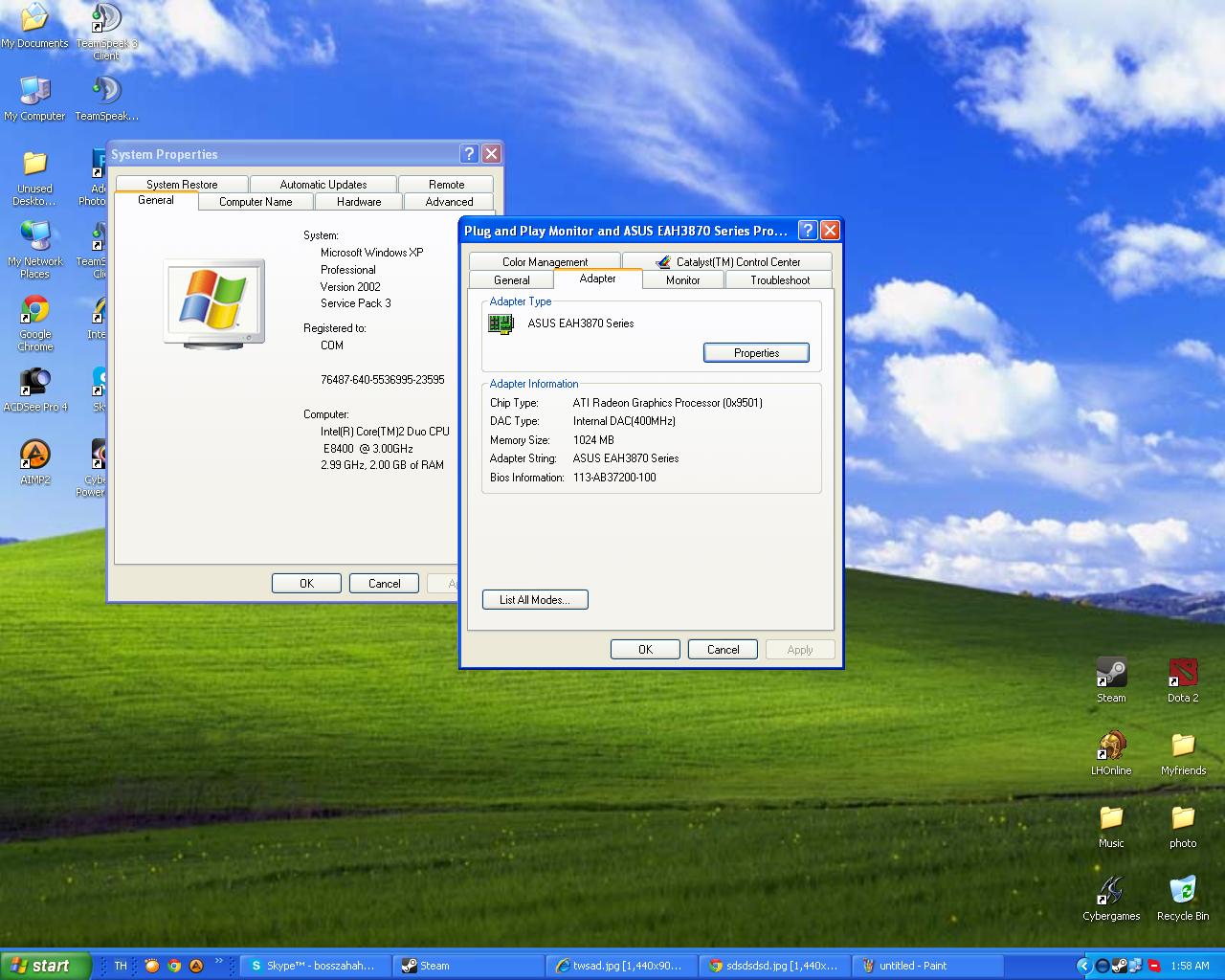Select the General tab in System Properties

[156, 199]
